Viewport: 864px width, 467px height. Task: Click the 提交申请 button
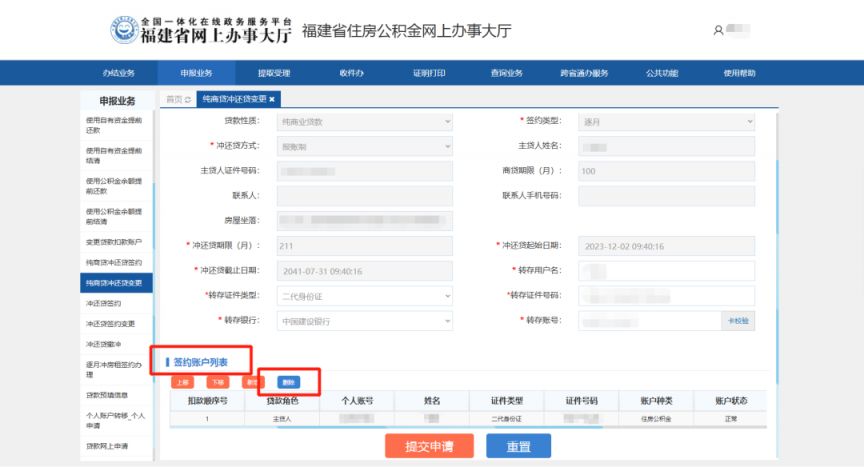(x=429, y=446)
